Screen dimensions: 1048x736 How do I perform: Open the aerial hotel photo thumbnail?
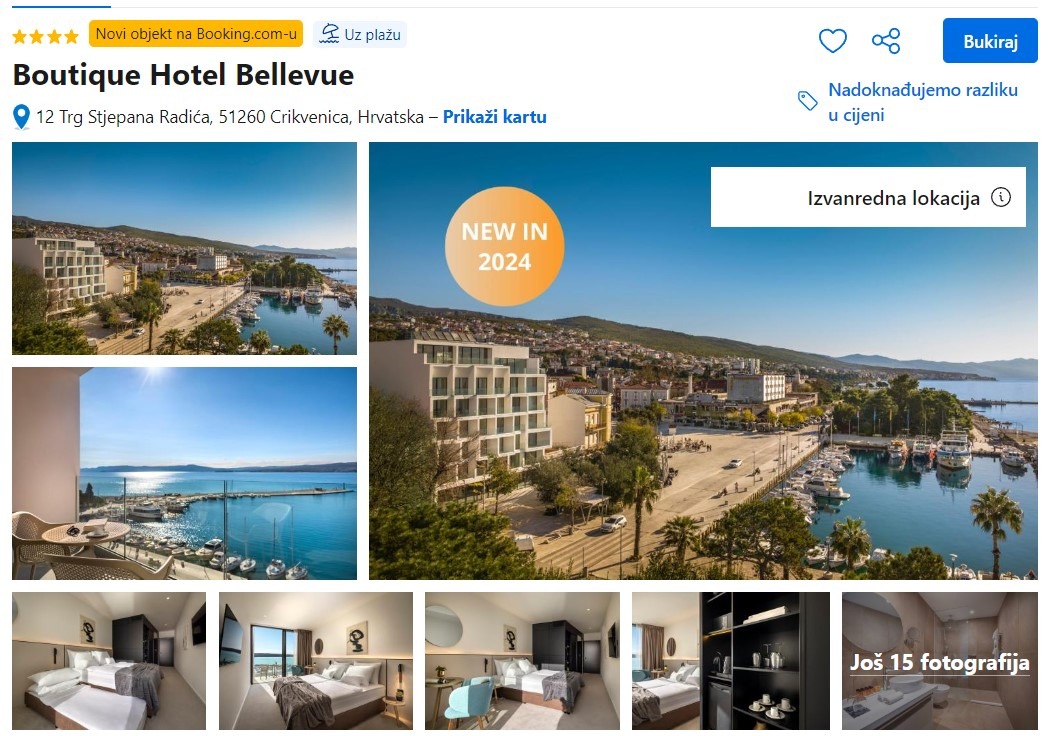[x=184, y=248]
